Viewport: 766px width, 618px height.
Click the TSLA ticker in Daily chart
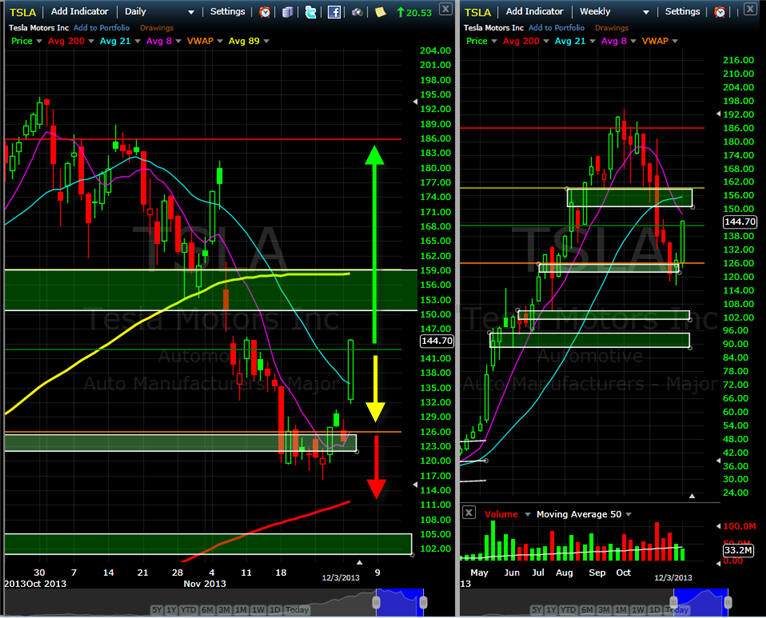tap(23, 12)
